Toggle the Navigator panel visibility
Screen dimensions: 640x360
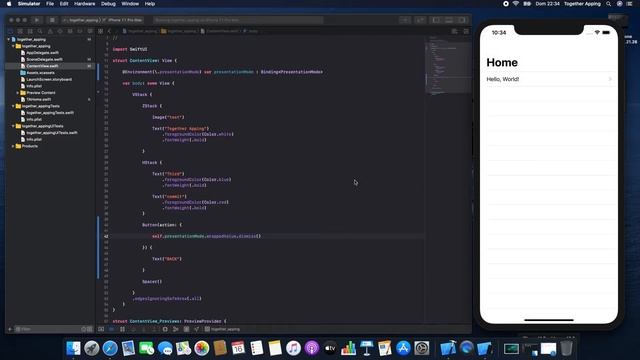[436, 20]
